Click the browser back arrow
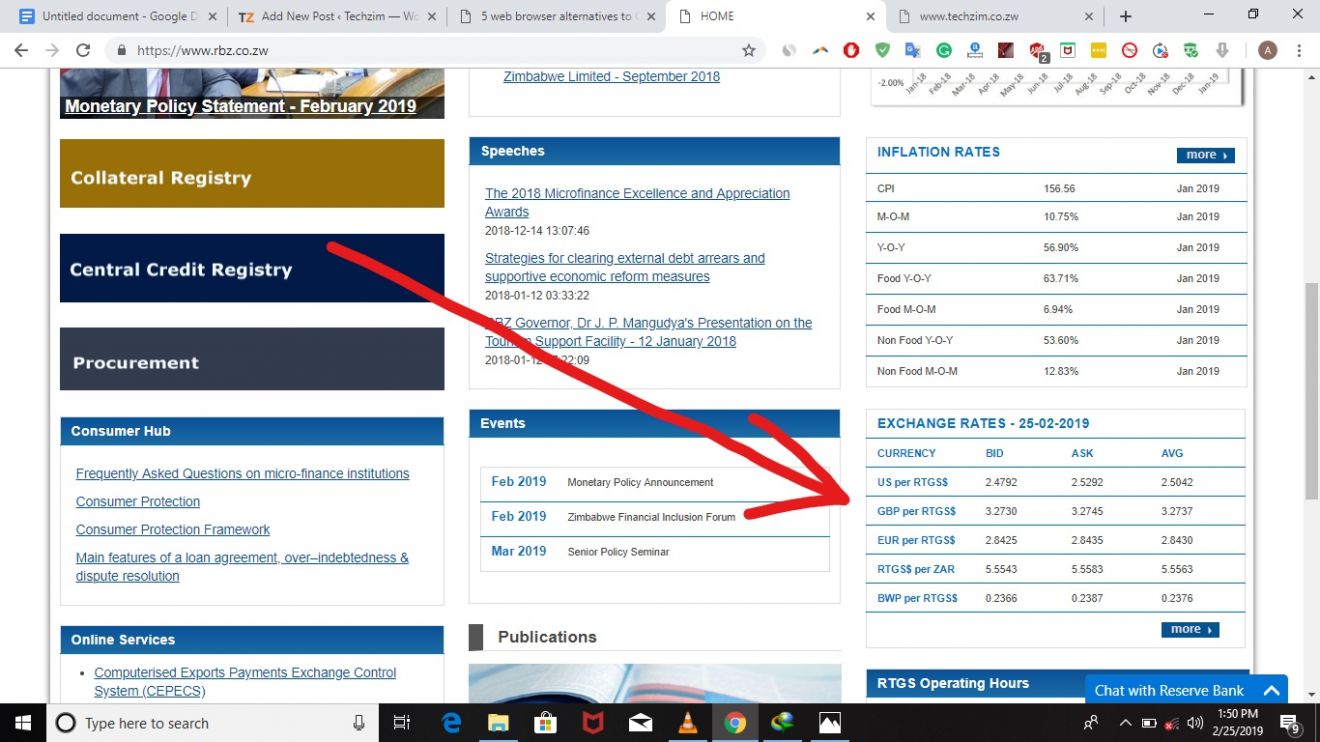The image size is (1320, 742). click(21, 50)
